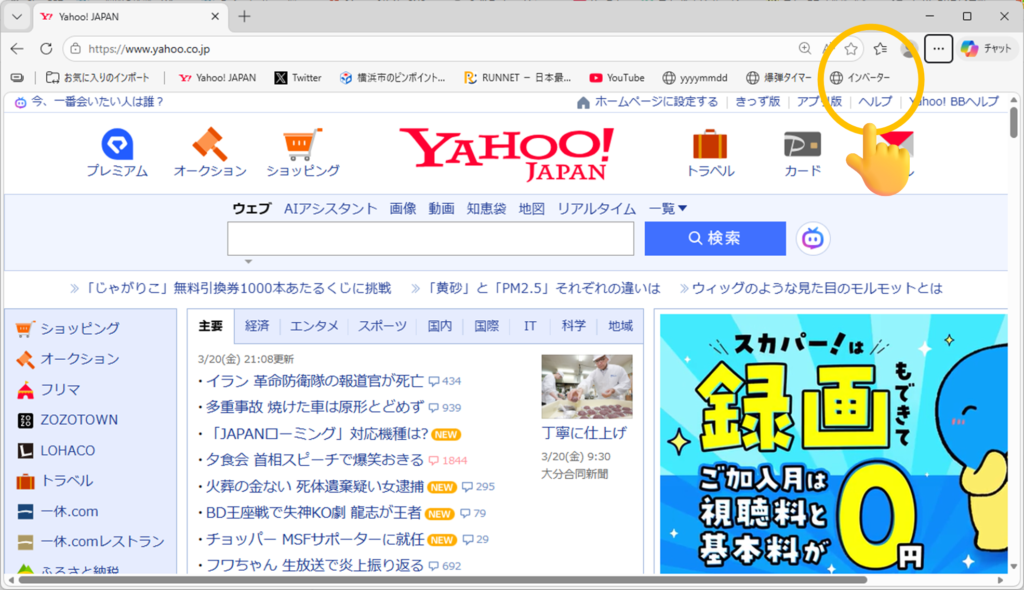This screenshot has height=590, width=1024.
Task: Click the Yahoo Premium icon
Action: click(116, 146)
